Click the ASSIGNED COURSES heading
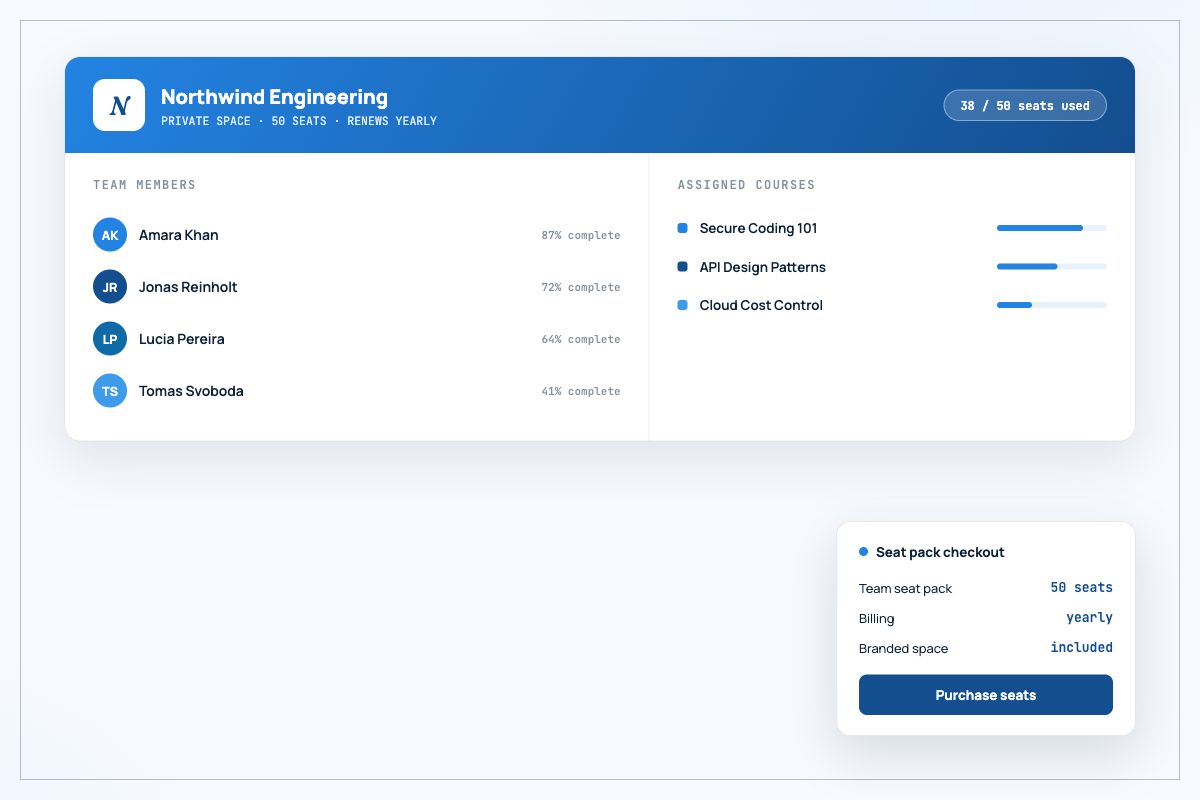 (x=746, y=185)
